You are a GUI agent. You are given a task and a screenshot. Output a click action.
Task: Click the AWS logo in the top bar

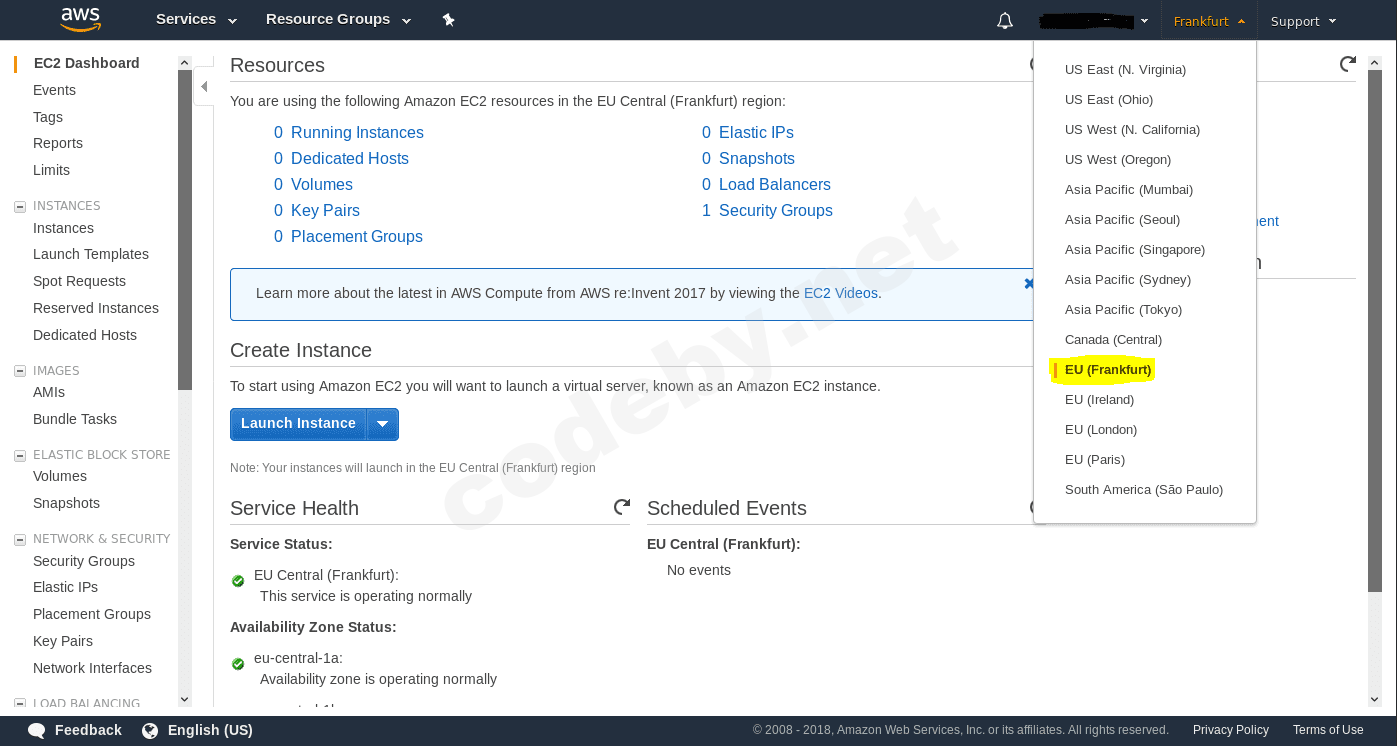point(80,19)
